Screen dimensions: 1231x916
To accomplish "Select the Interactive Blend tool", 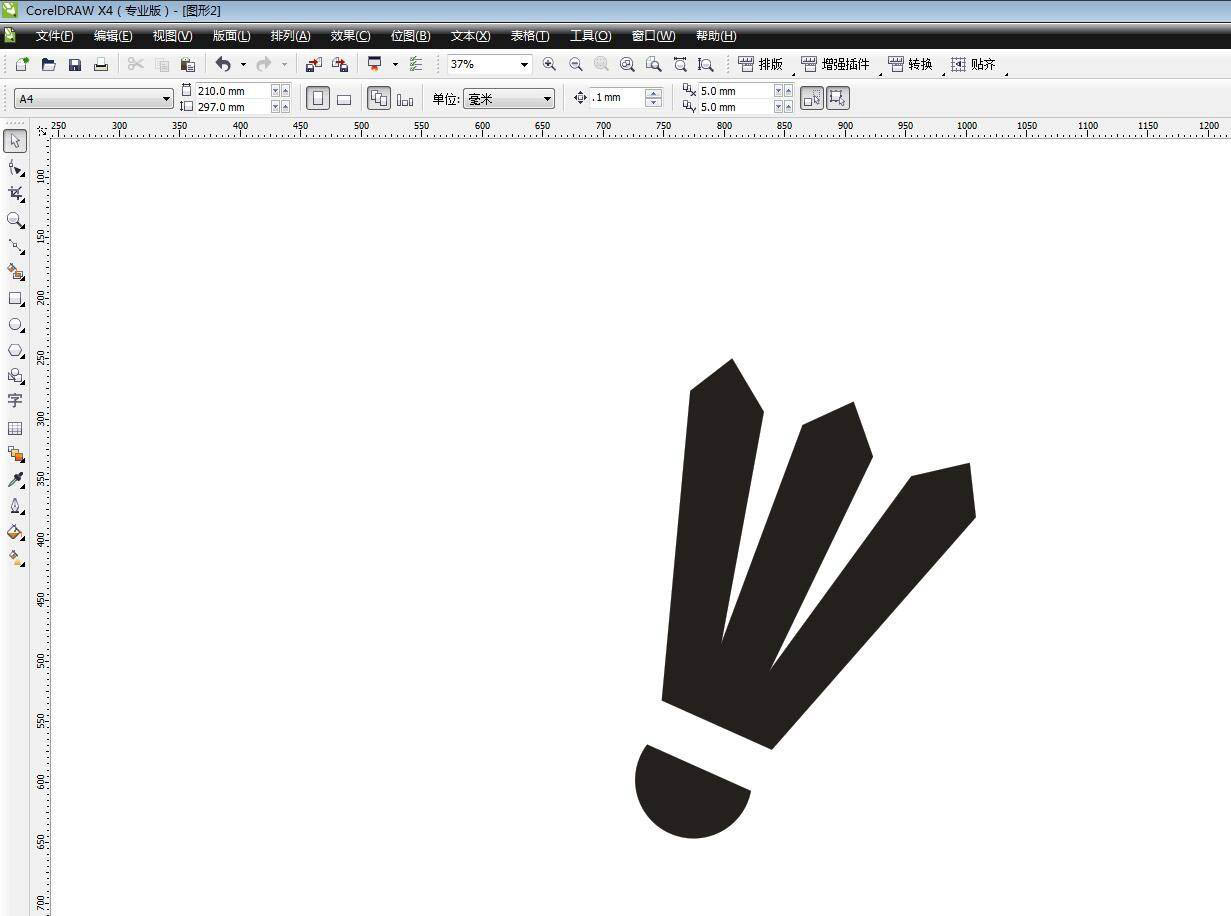I will pyautogui.click(x=15, y=454).
